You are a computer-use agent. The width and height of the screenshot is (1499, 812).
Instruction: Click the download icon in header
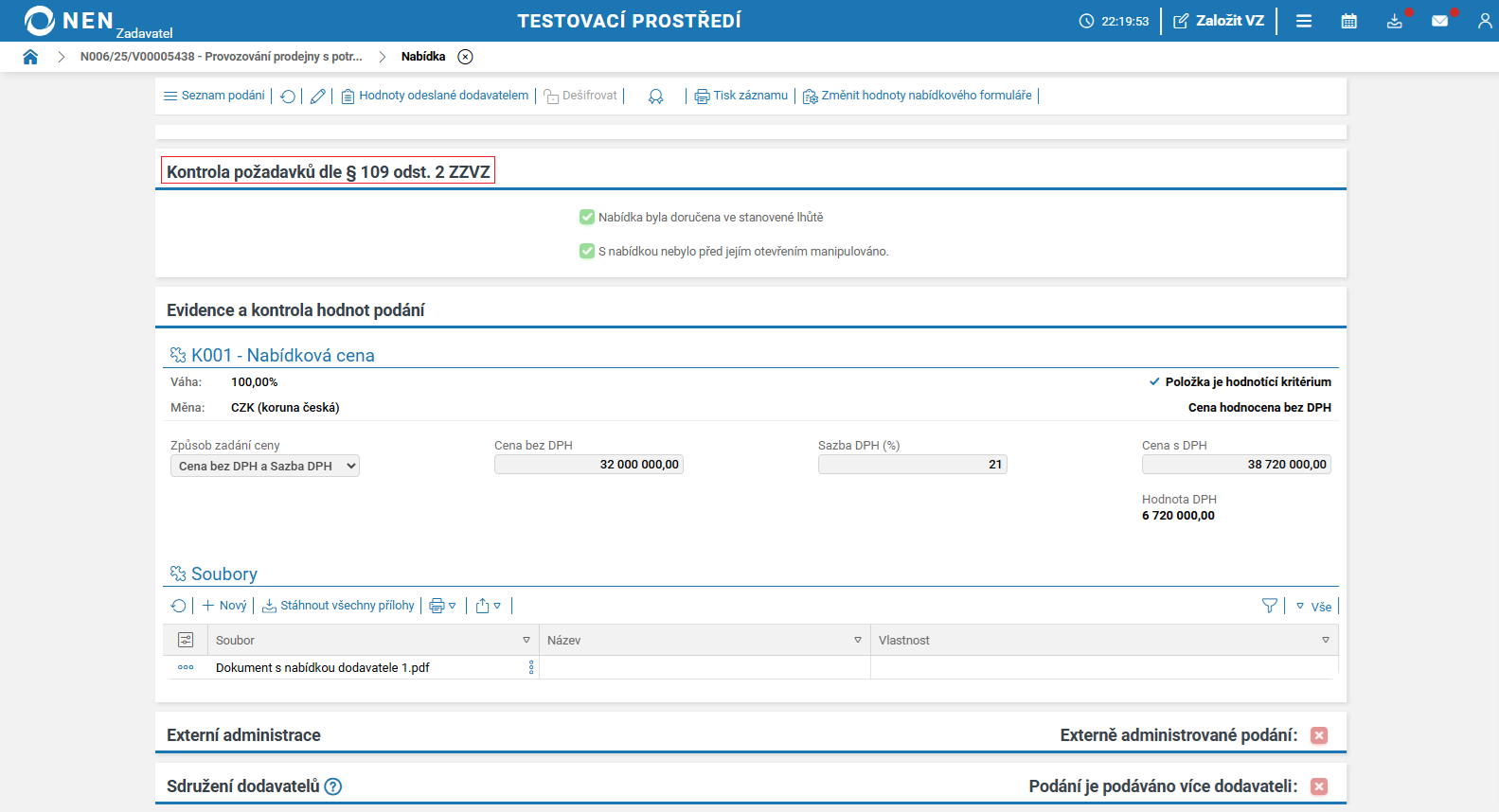[1394, 21]
